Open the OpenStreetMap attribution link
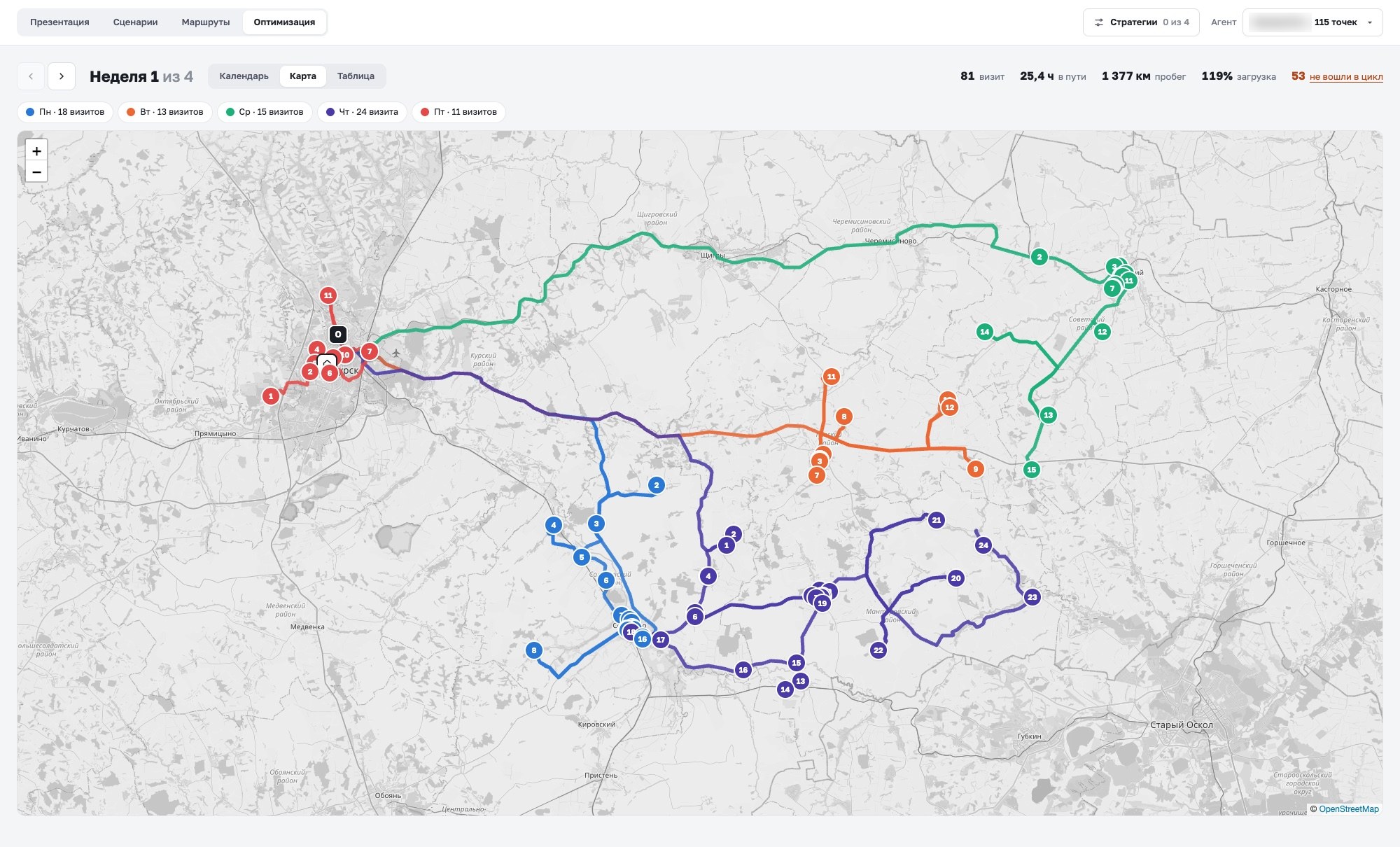 coord(1349,809)
